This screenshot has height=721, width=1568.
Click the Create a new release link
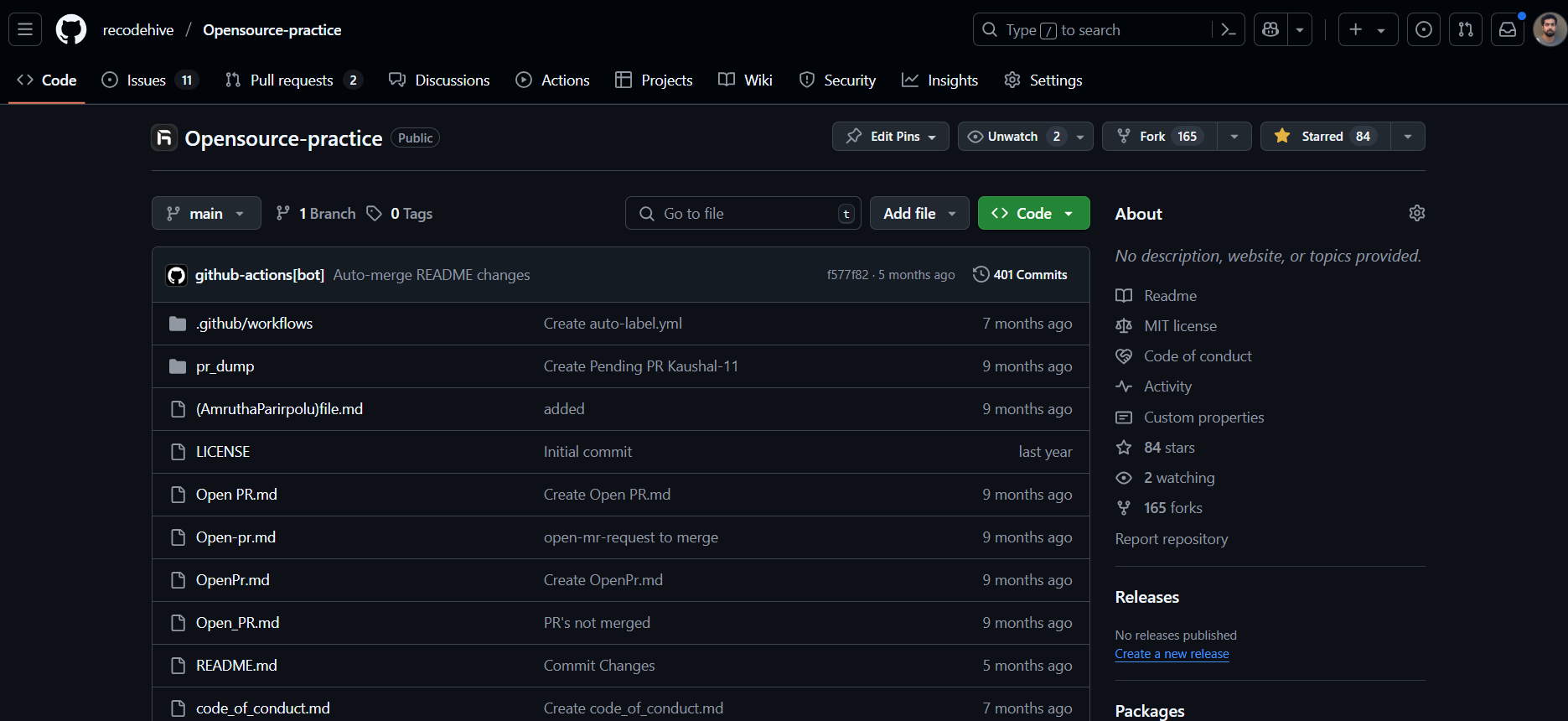coord(1172,654)
